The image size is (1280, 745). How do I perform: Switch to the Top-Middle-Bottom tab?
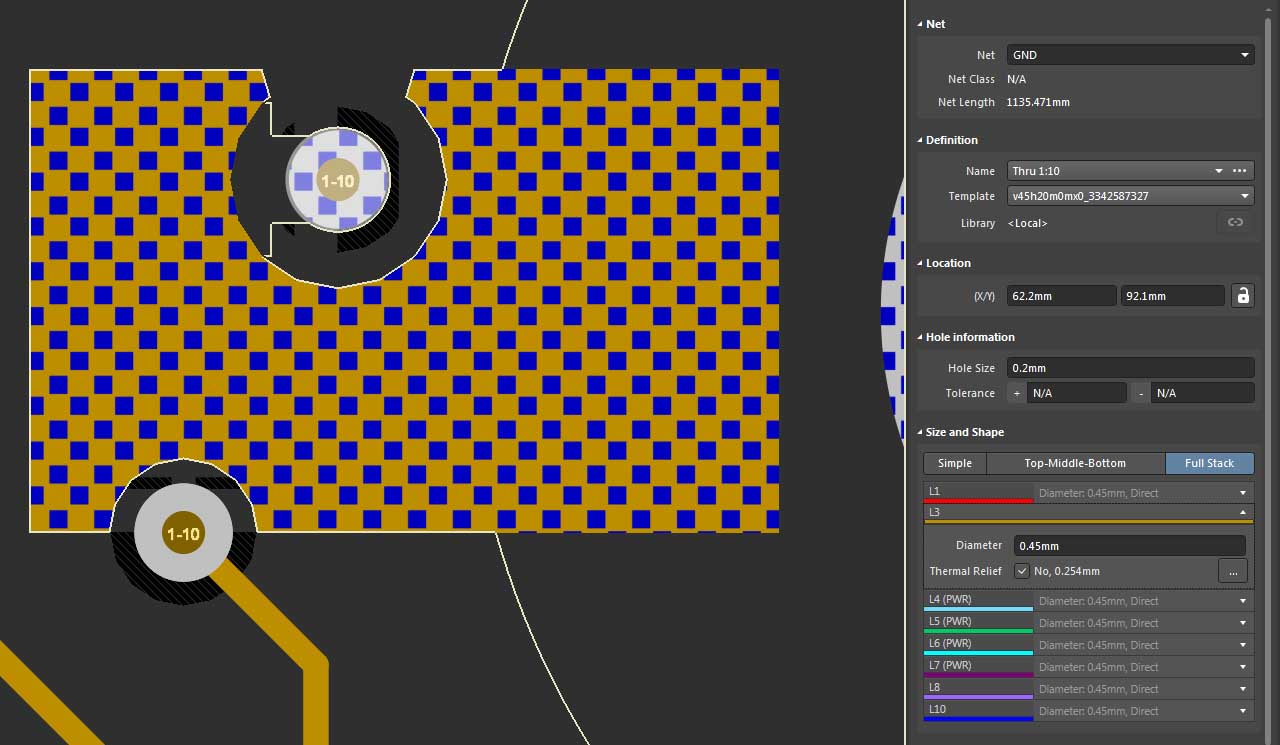[1075, 463]
